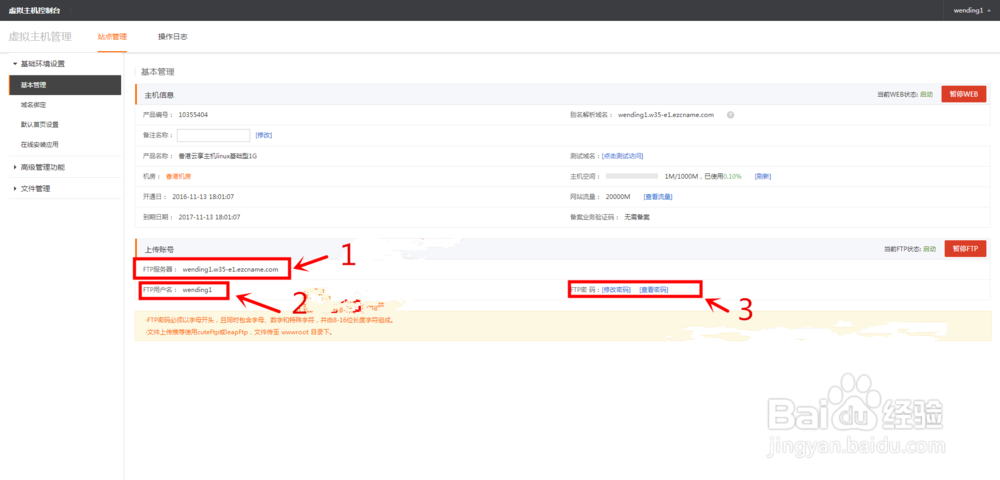The width and height of the screenshot is (1000, 480).
Task: Focus the 备注名称 input field
Action: (x=213, y=135)
